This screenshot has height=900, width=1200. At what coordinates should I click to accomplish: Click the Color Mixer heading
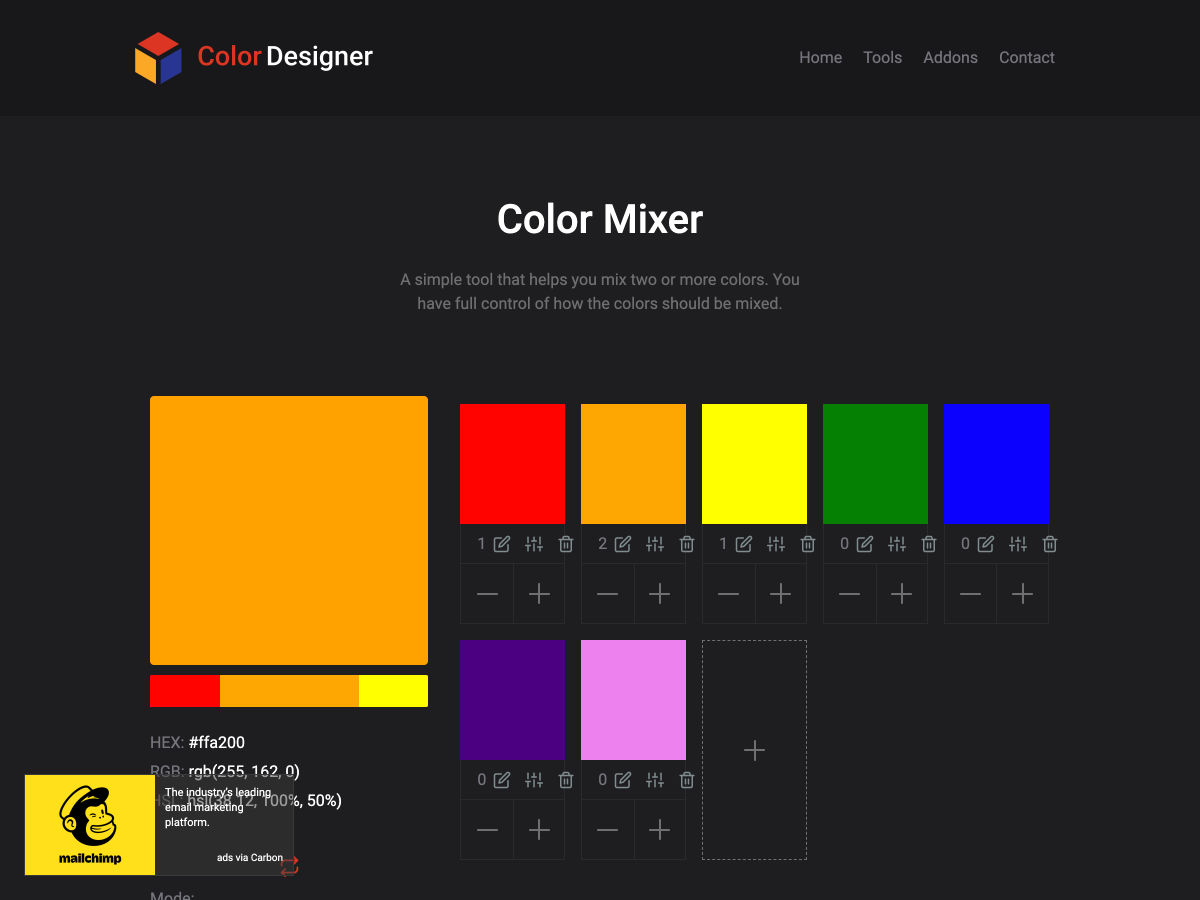point(600,219)
